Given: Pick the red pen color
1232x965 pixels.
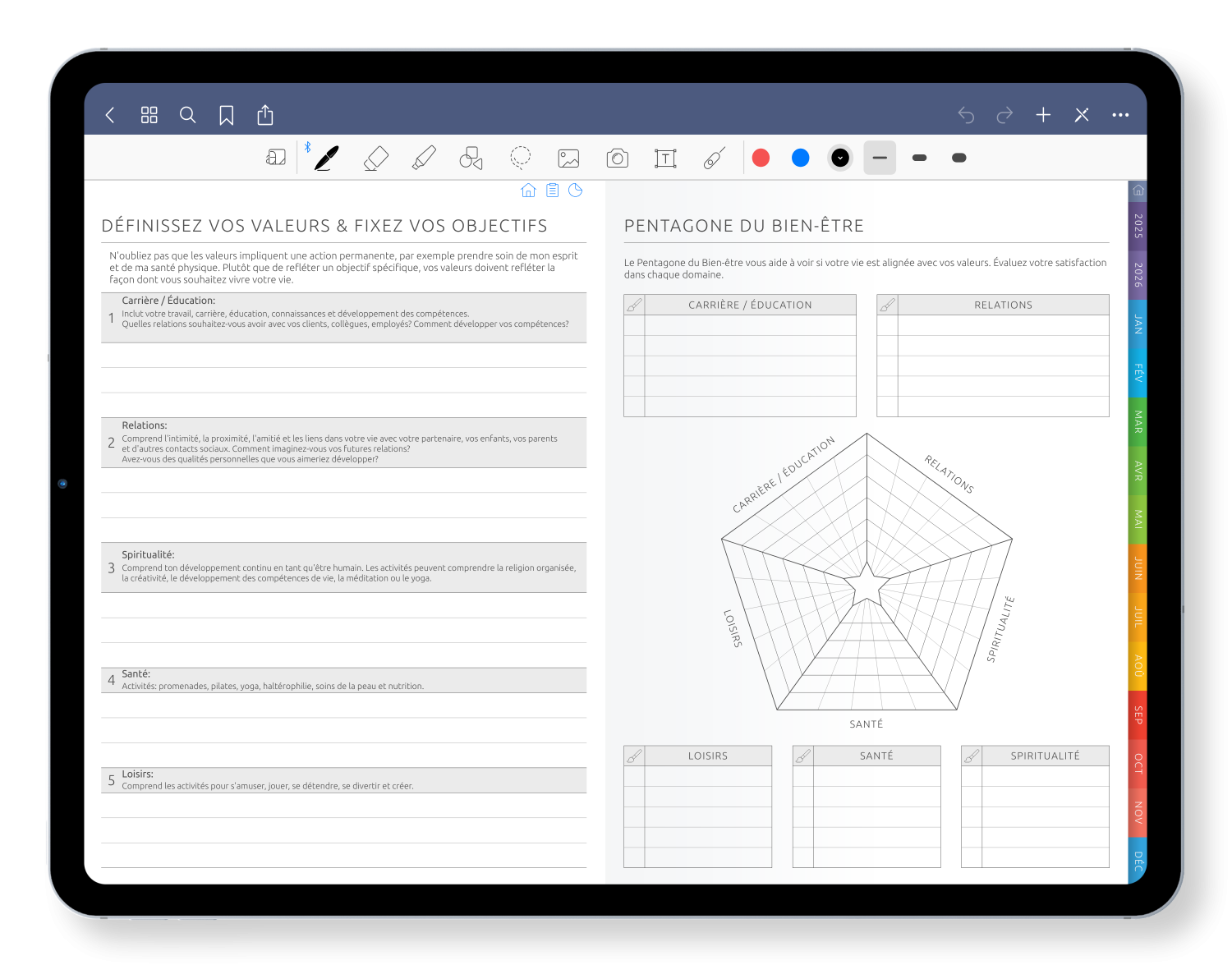Looking at the screenshot, I should coord(761,158).
